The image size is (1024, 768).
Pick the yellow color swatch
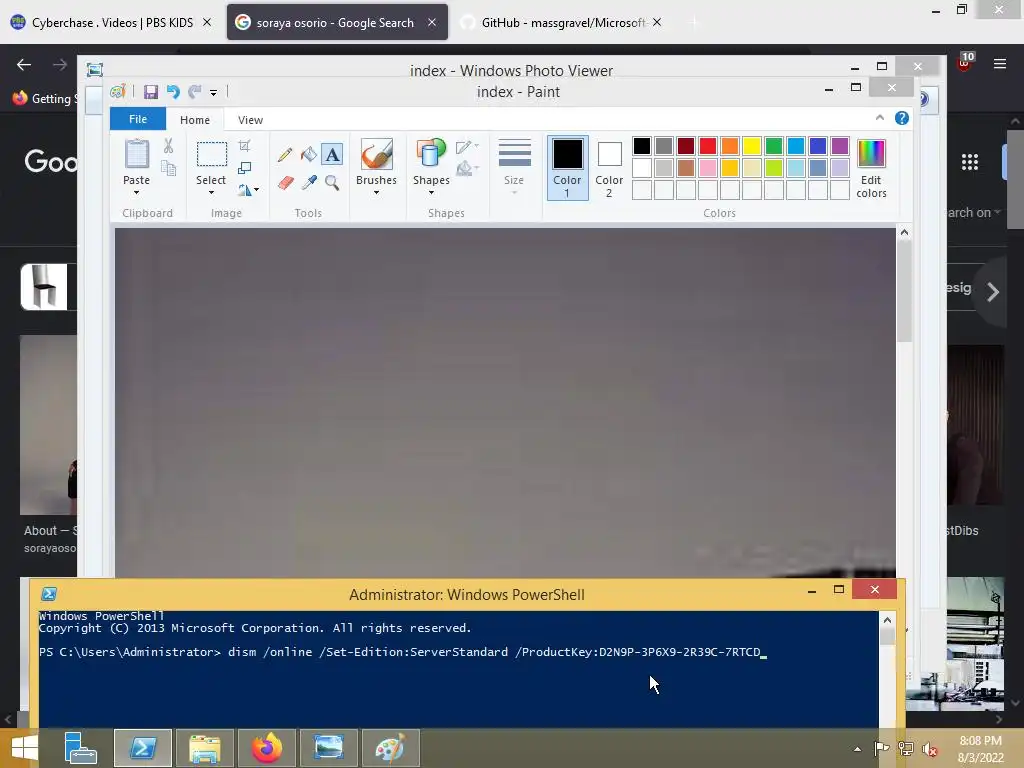point(752,146)
